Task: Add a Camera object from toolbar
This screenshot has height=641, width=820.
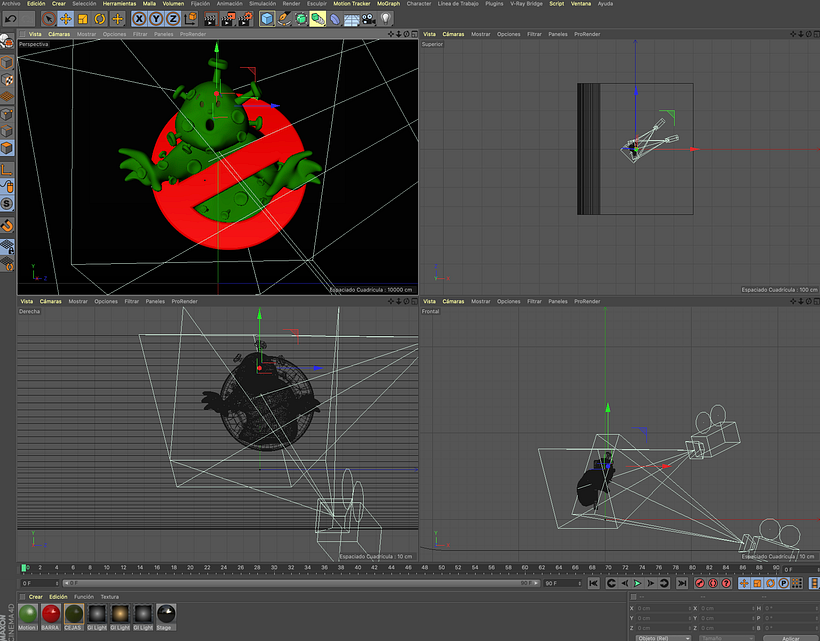Action: click(369, 19)
